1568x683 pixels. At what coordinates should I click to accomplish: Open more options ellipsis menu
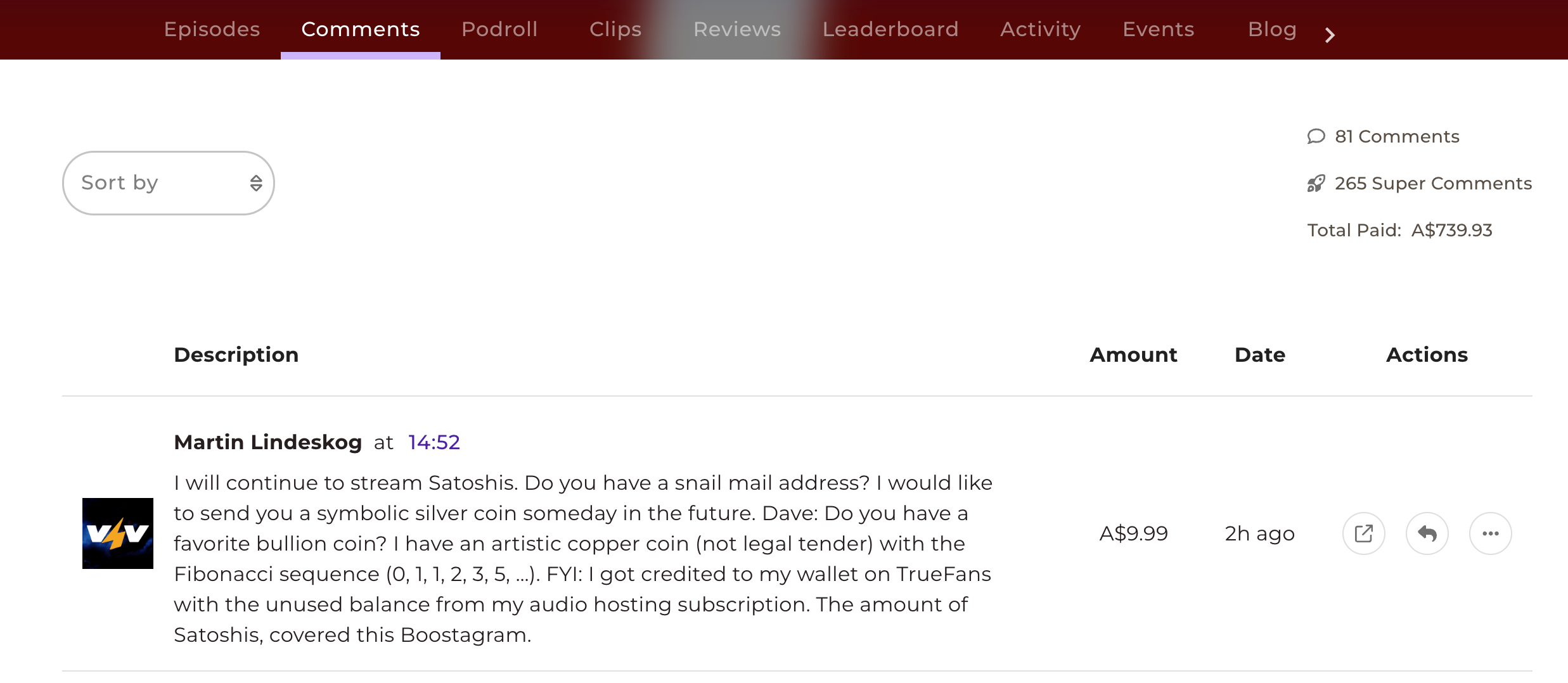pyautogui.click(x=1490, y=533)
